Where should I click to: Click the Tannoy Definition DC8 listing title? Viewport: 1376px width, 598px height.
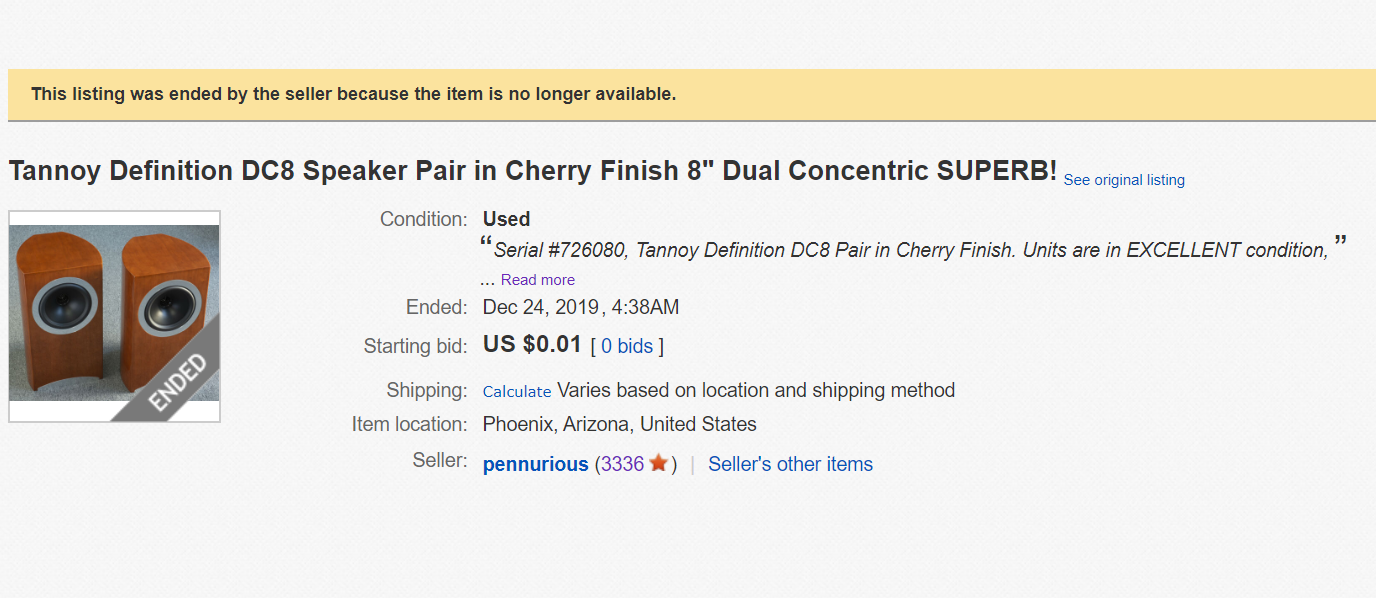[x=532, y=171]
